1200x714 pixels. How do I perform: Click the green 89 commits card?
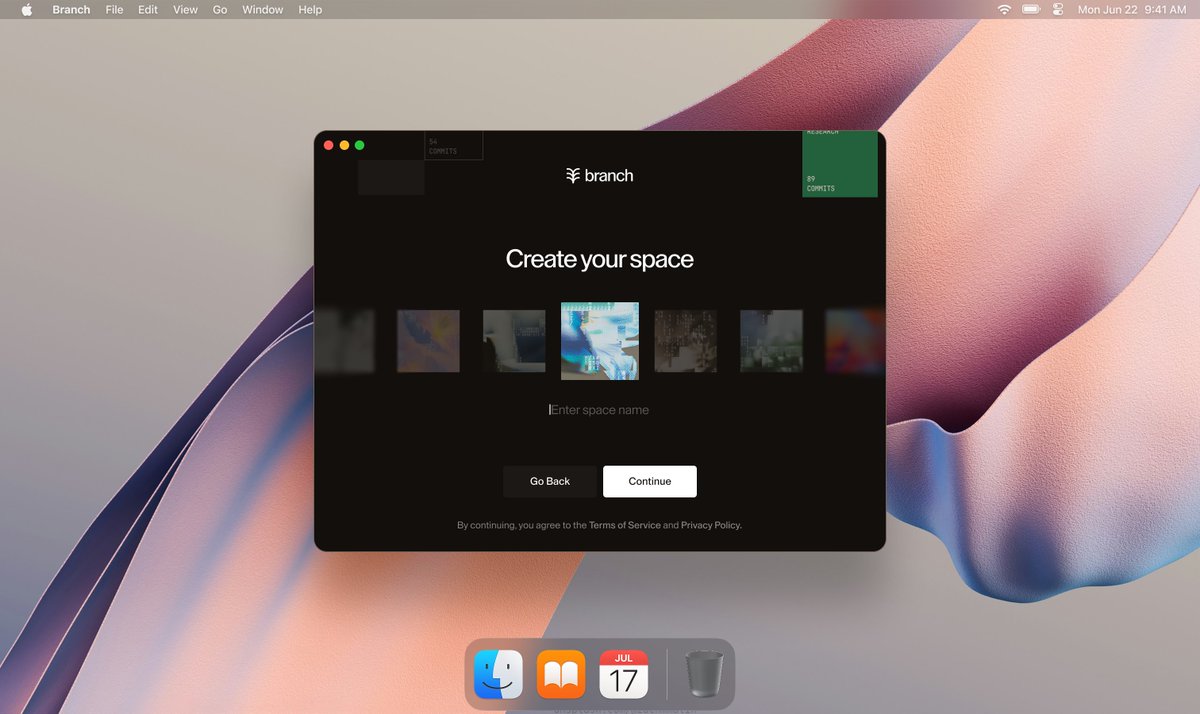[x=840, y=164]
